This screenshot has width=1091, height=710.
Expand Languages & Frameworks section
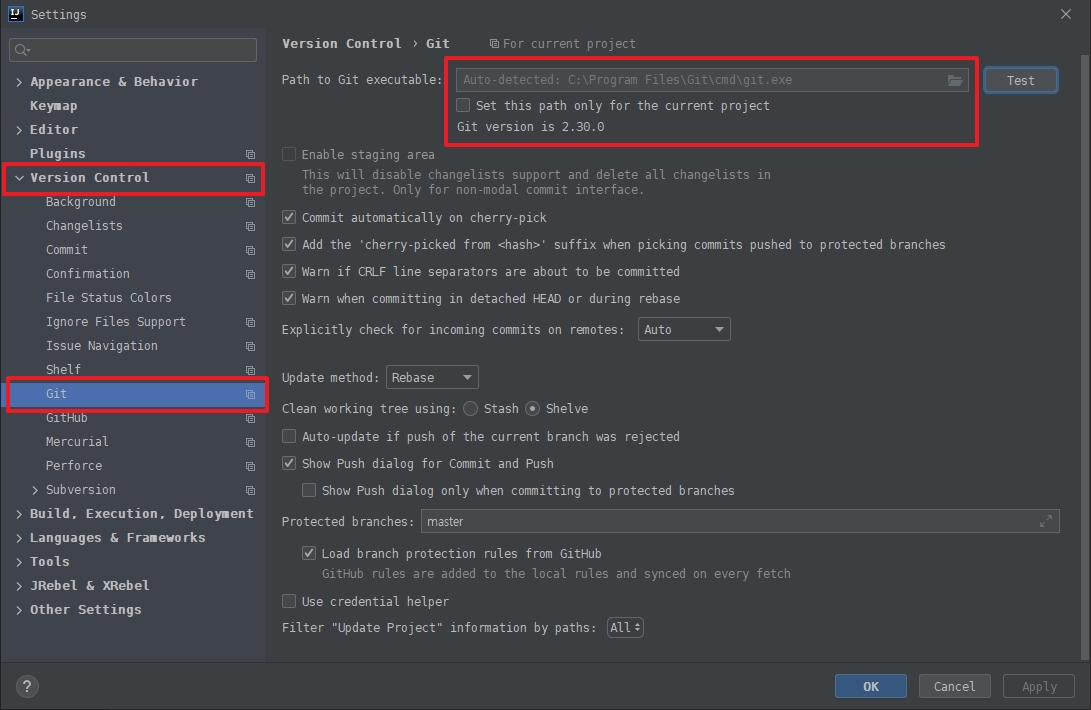tap(19, 538)
